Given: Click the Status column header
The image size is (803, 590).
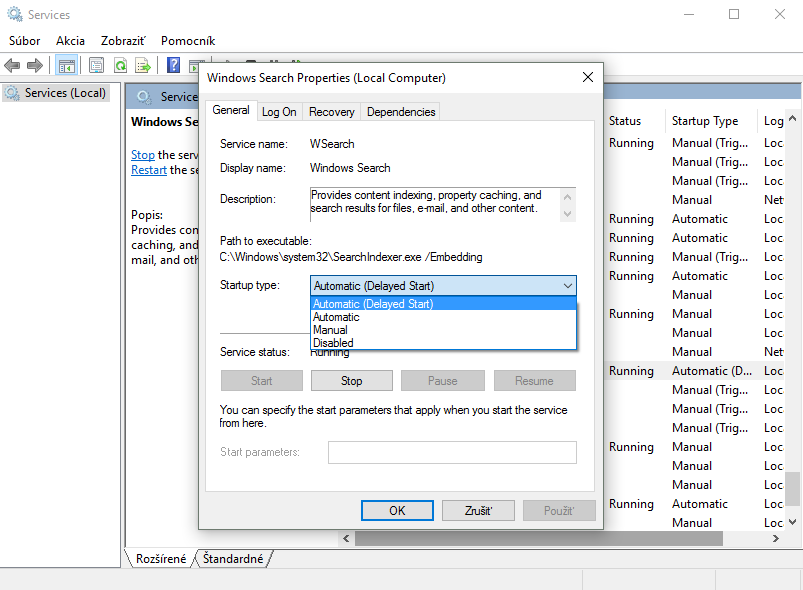Looking at the screenshot, I should (x=634, y=121).
